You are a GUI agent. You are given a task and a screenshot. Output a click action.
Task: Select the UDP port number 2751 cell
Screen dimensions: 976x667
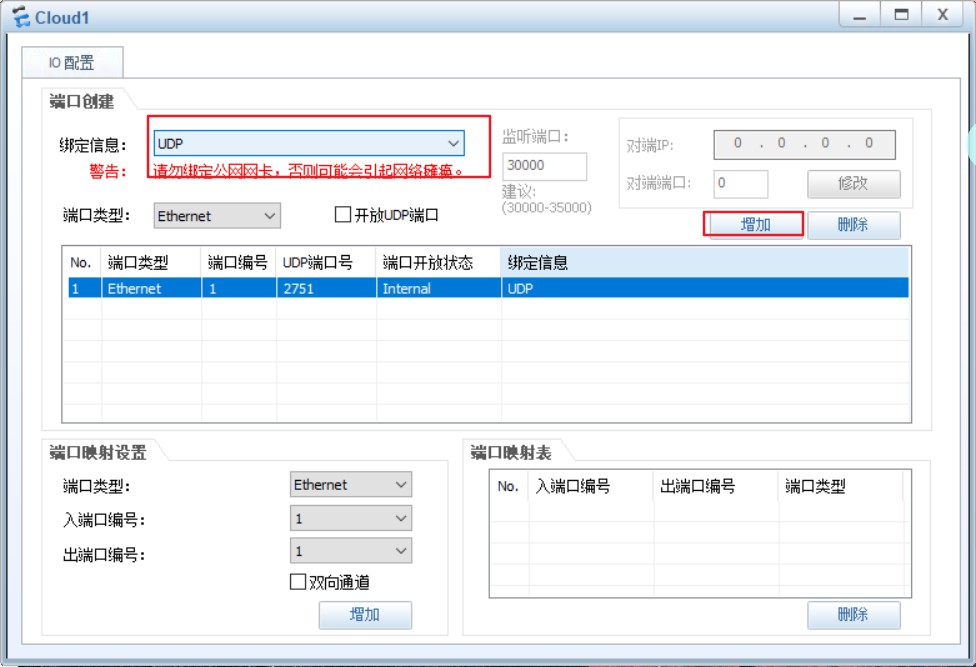point(326,288)
